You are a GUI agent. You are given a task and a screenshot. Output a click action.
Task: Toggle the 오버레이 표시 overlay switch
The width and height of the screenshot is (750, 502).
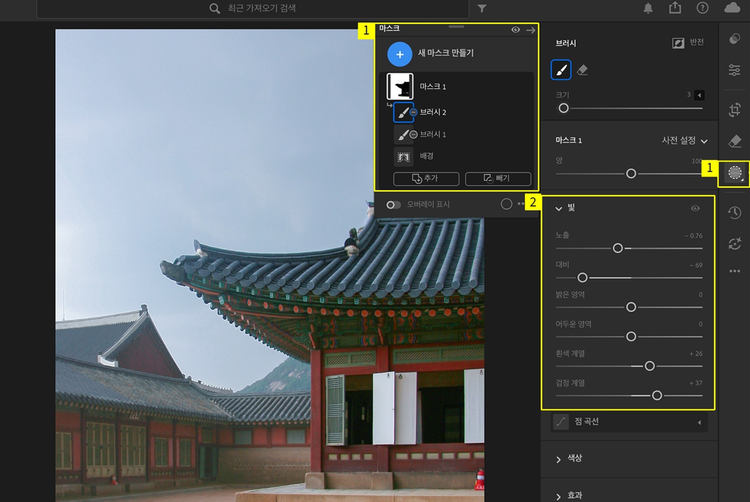point(393,205)
